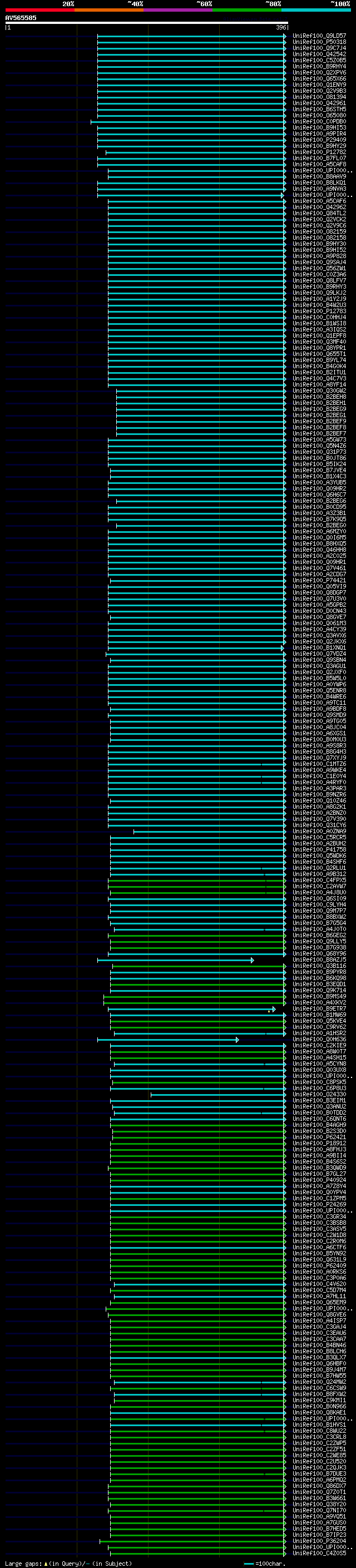Click the UniRef100_B6GEG2 label
Screen dimensions: 356x1568
pyautogui.click(x=319, y=935)
